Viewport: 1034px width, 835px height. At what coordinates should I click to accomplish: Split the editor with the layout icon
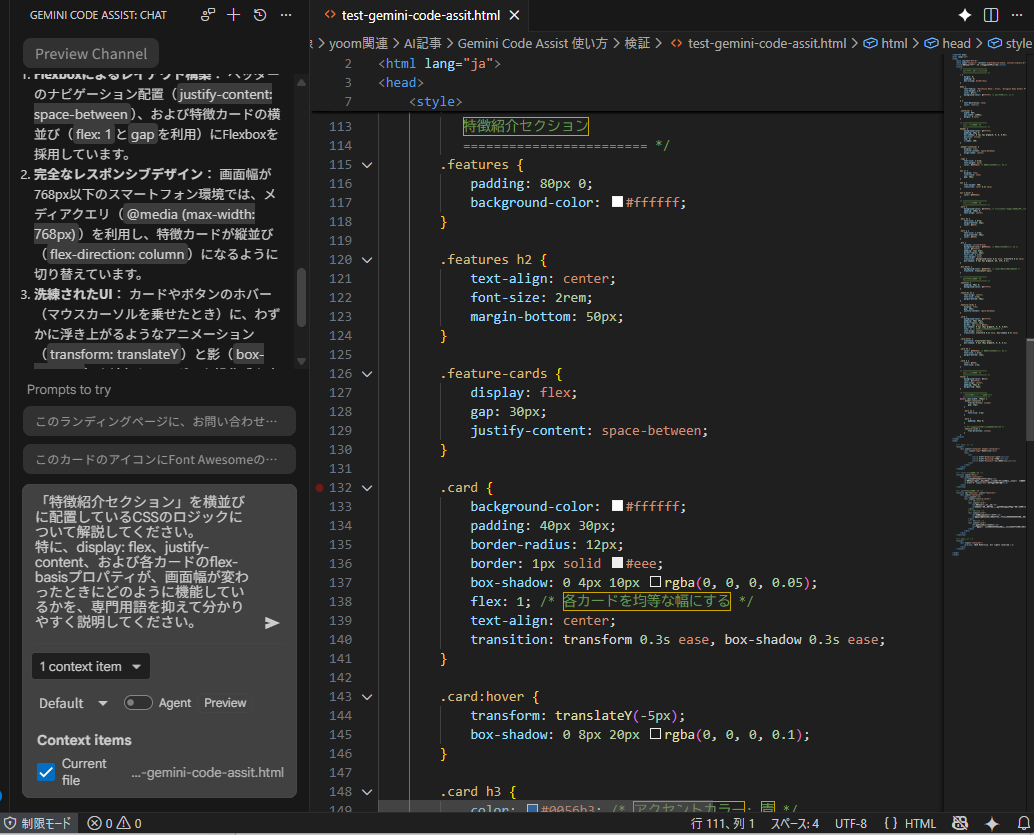click(x=990, y=15)
